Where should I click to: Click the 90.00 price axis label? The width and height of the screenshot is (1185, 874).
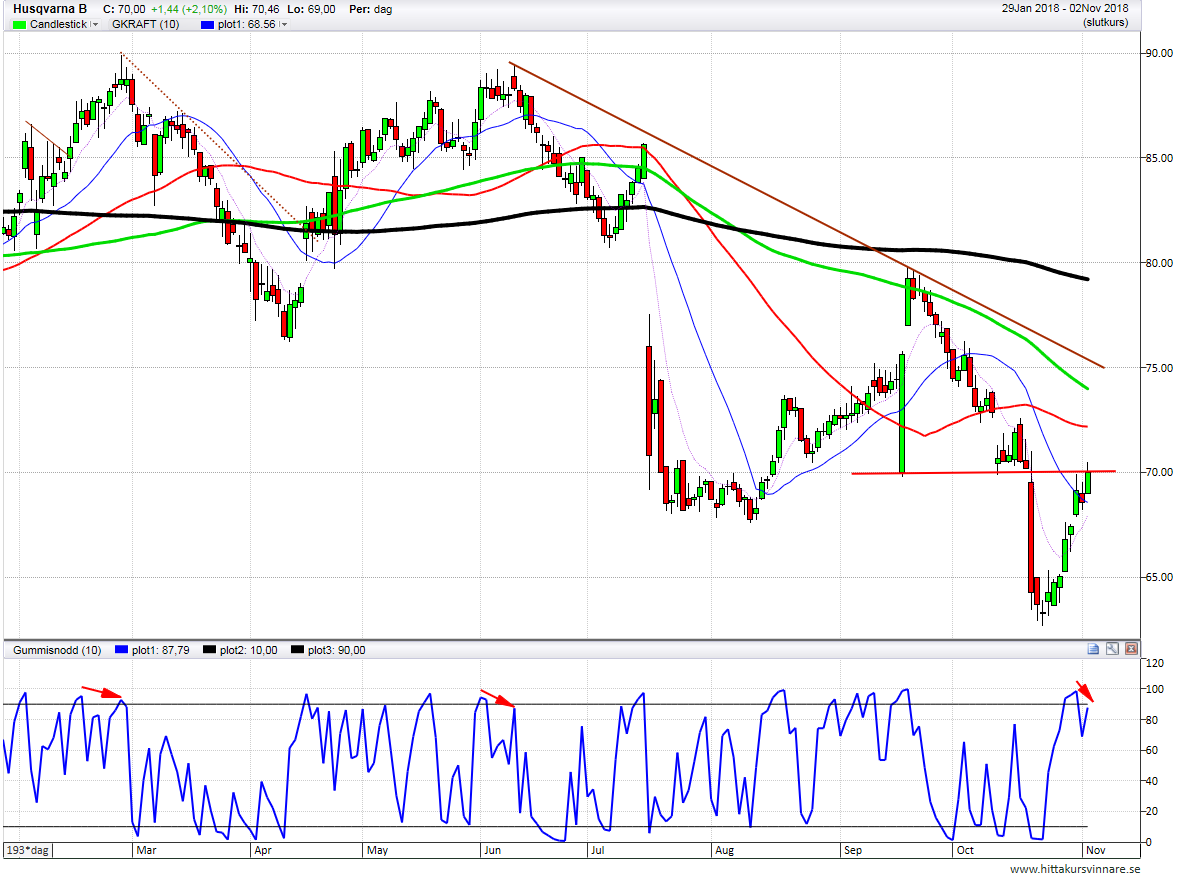point(1159,54)
